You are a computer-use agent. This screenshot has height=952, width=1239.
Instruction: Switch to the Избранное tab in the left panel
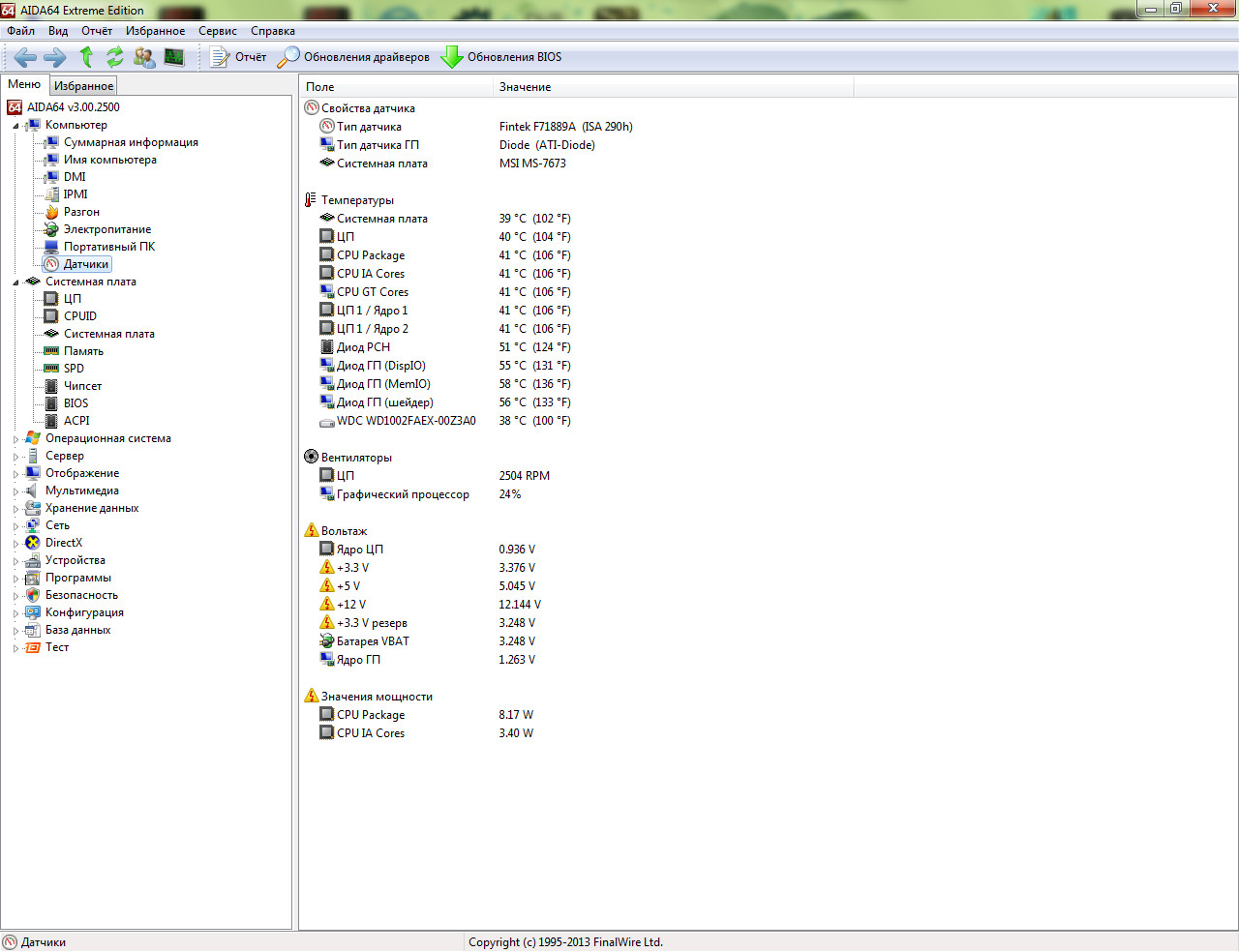click(x=83, y=86)
